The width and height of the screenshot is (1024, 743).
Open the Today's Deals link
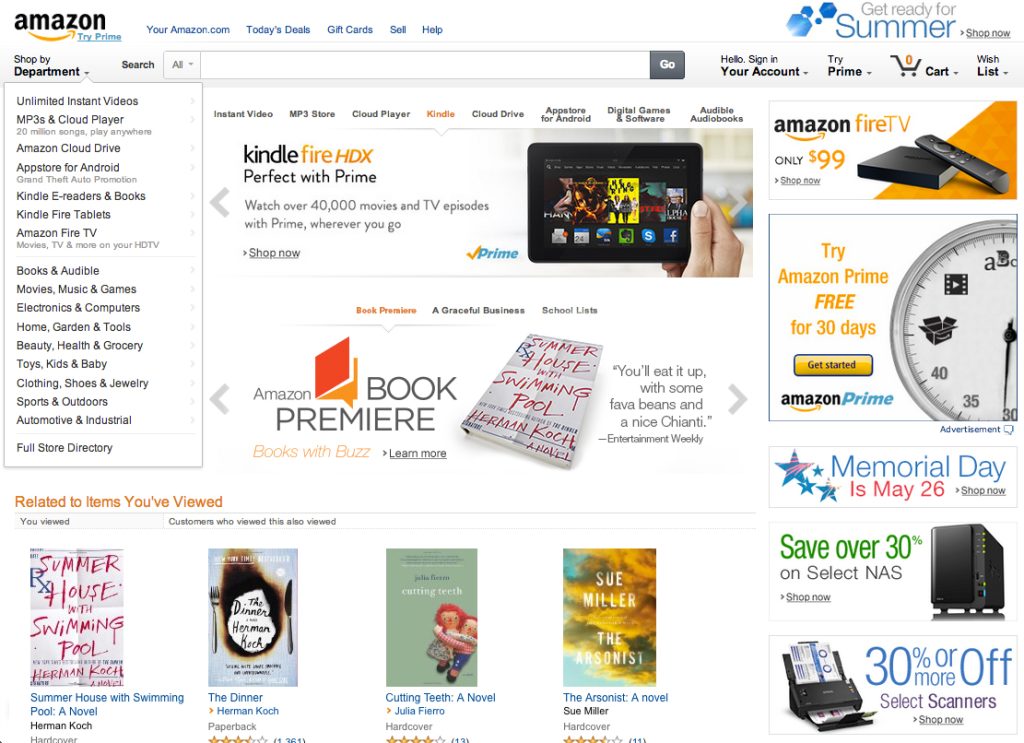278,30
